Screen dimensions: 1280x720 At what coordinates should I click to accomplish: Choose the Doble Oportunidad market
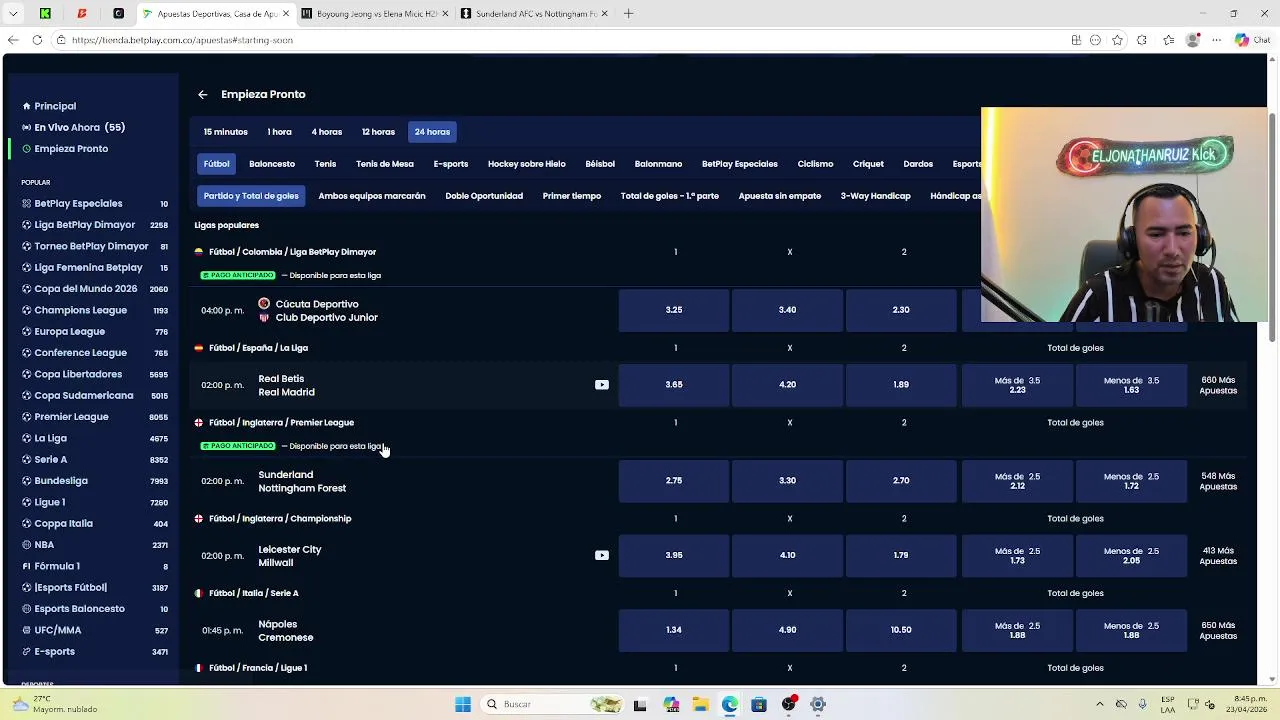(484, 196)
